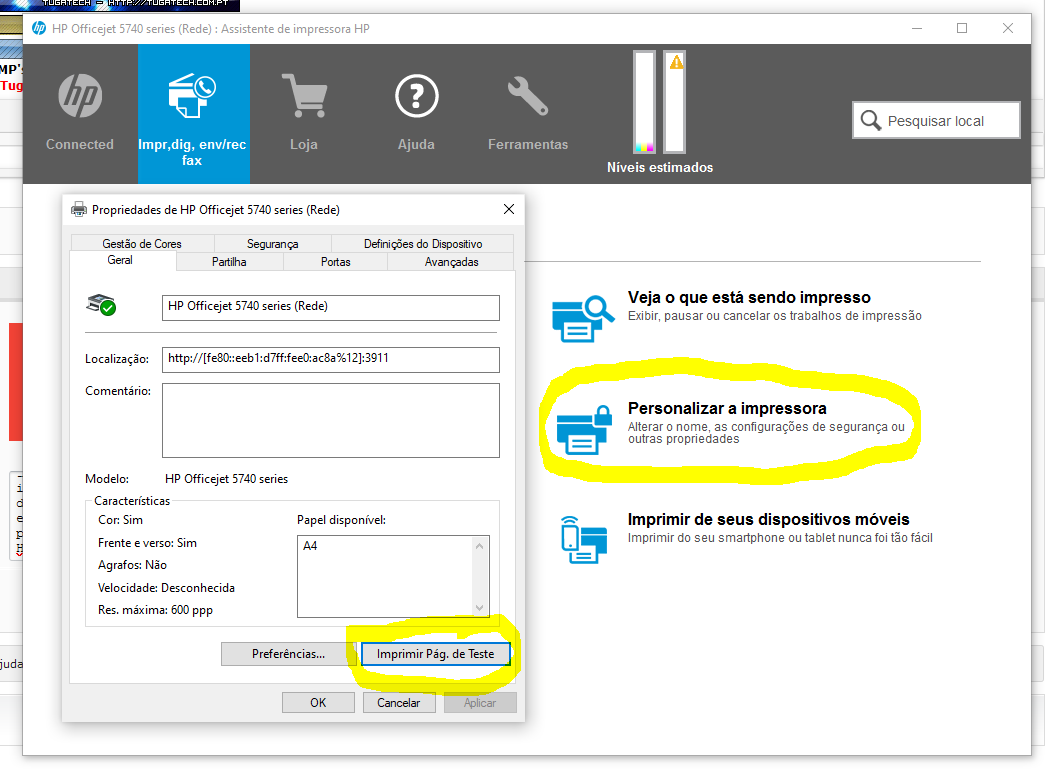This screenshot has width=1049, height=775.
Task: Open the Segurança tab
Action: [272, 244]
